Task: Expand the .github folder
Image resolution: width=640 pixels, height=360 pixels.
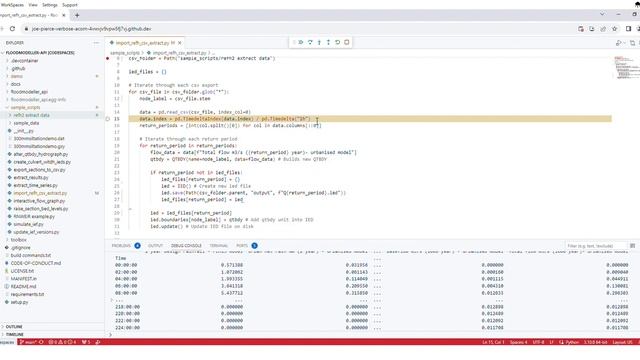Action: (18, 69)
